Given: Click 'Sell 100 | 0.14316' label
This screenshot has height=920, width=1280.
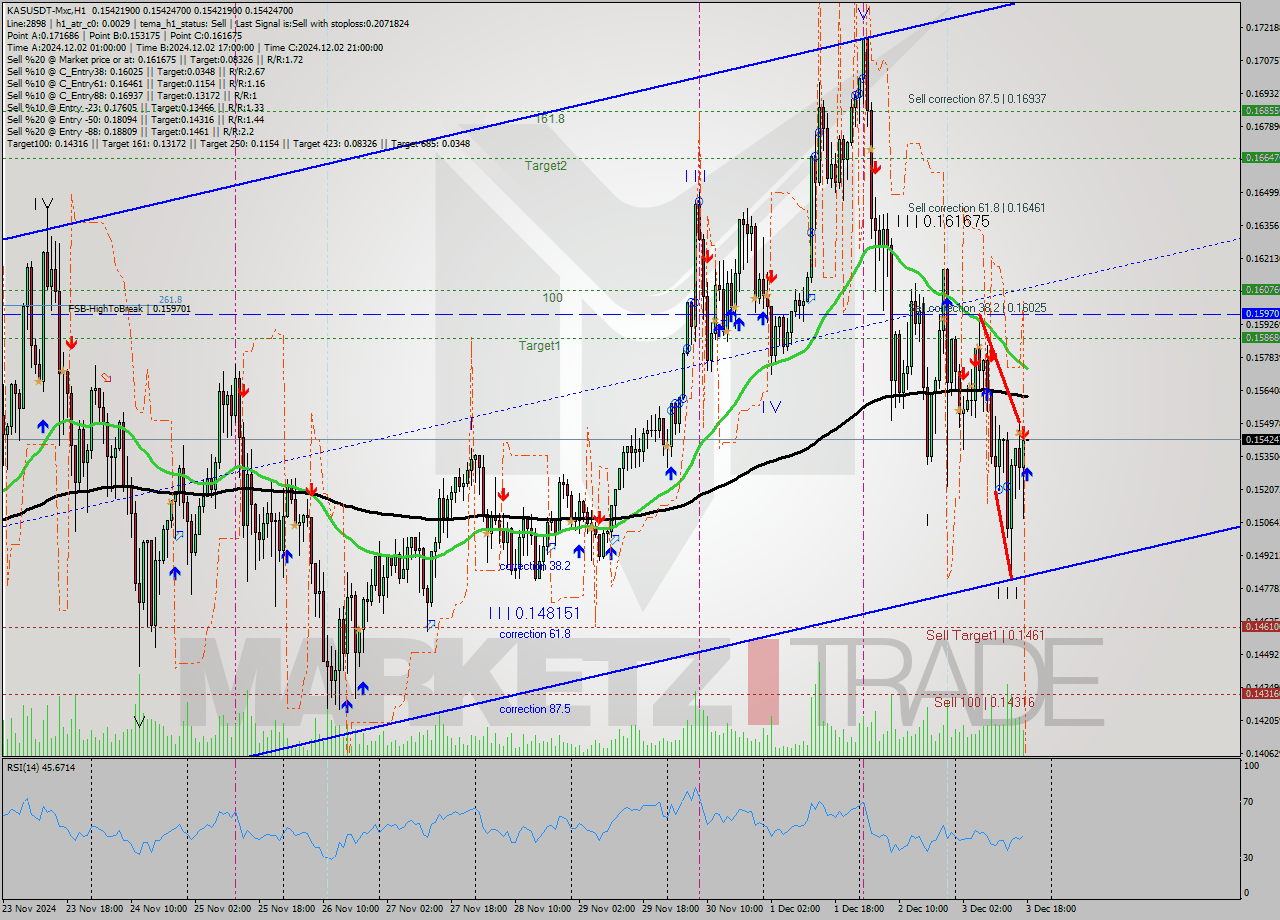Looking at the screenshot, I should (984, 703).
